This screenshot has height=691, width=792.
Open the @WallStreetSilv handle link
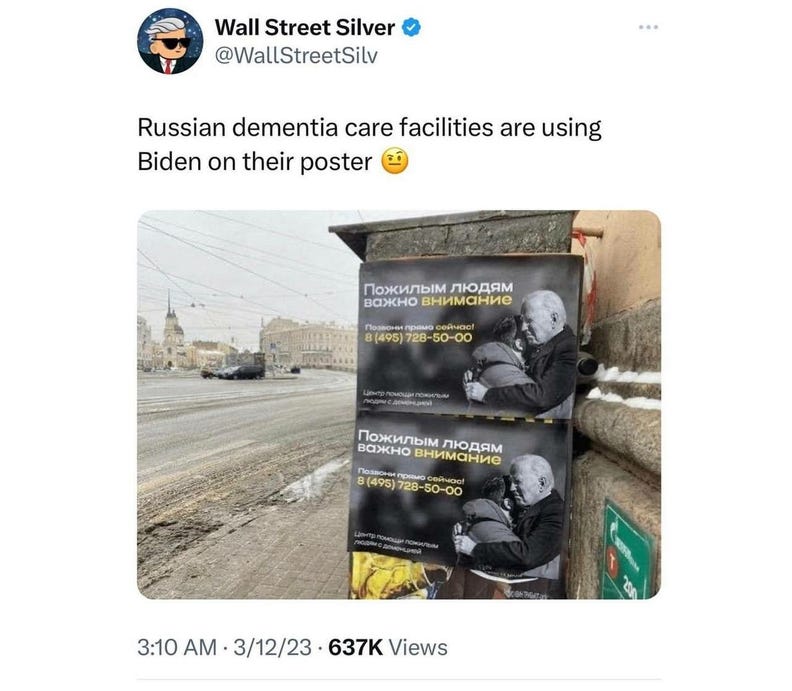pyautogui.click(x=296, y=56)
